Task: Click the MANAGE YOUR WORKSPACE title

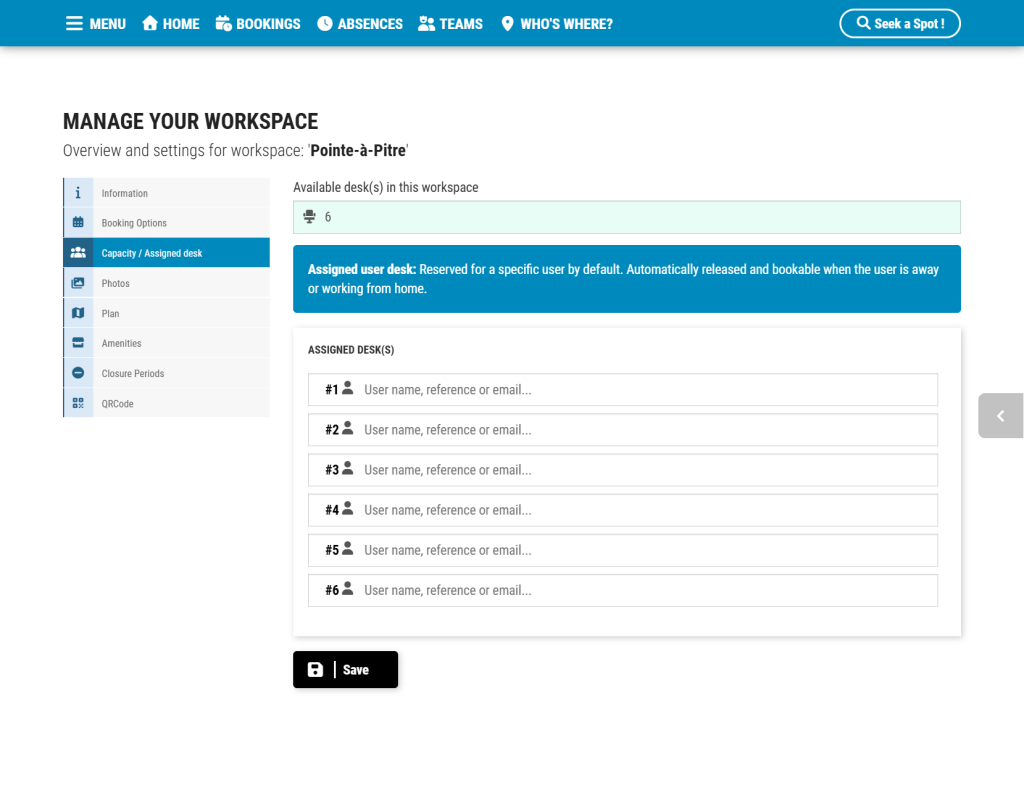Action: (191, 121)
